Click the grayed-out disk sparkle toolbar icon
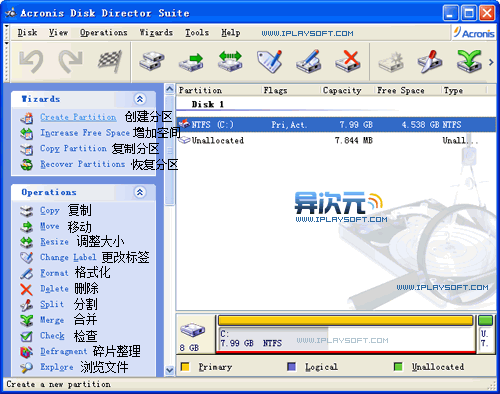This screenshot has height=394, width=500. click(x=391, y=61)
